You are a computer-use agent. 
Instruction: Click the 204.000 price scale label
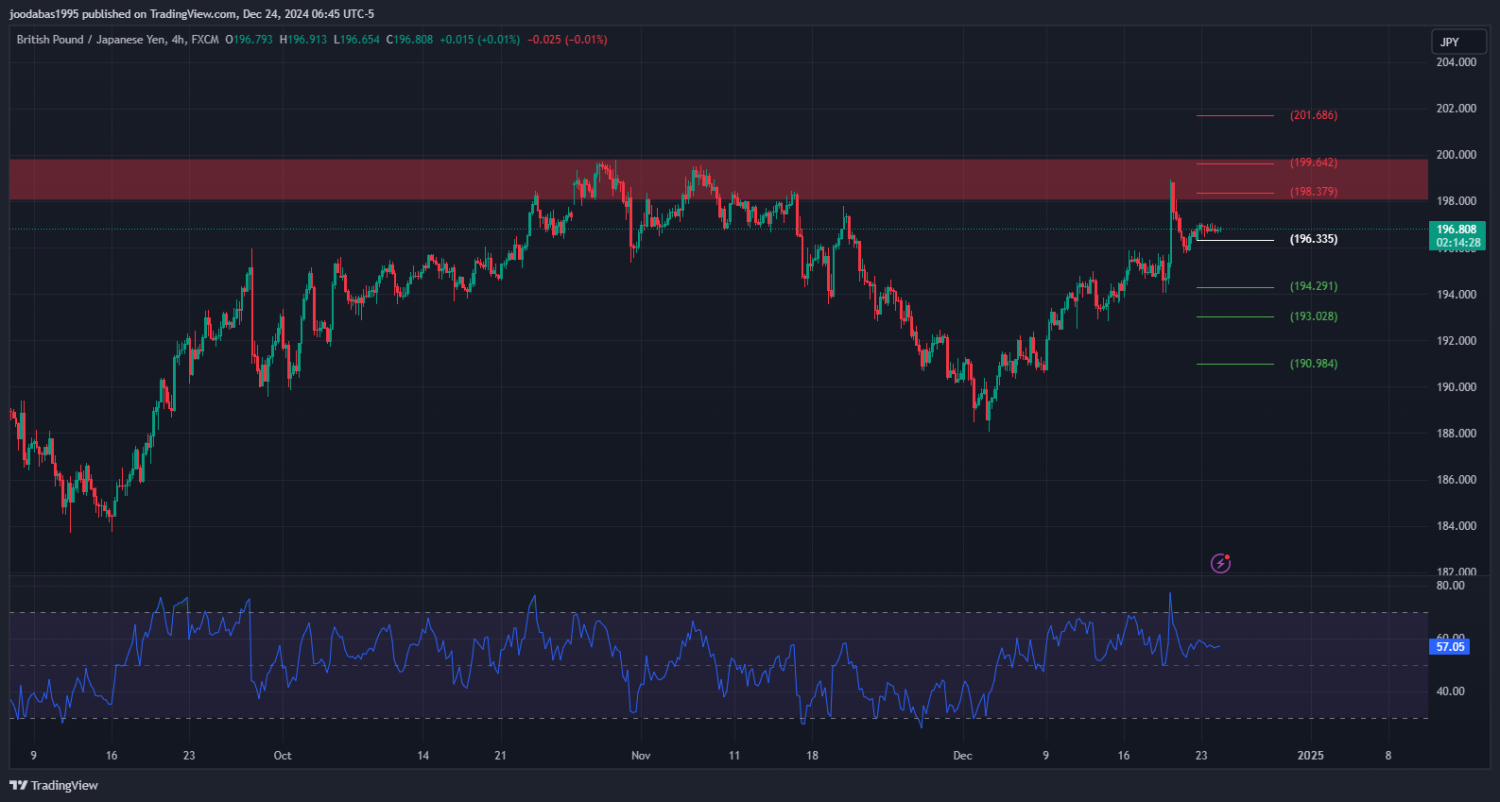point(1455,62)
